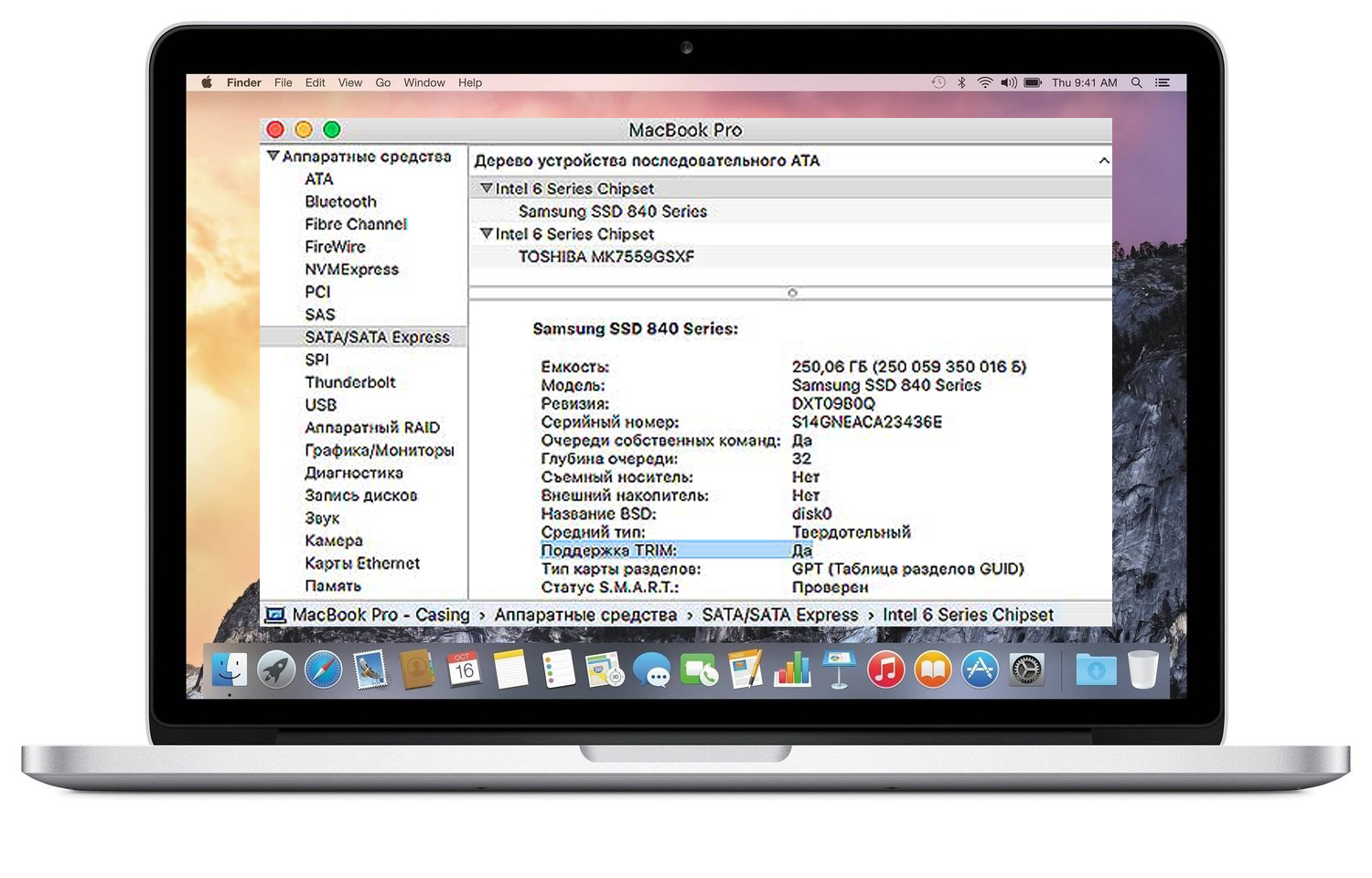Open Notification Center list icon
This screenshot has height=878, width=1372.
[x=1163, y=82]
